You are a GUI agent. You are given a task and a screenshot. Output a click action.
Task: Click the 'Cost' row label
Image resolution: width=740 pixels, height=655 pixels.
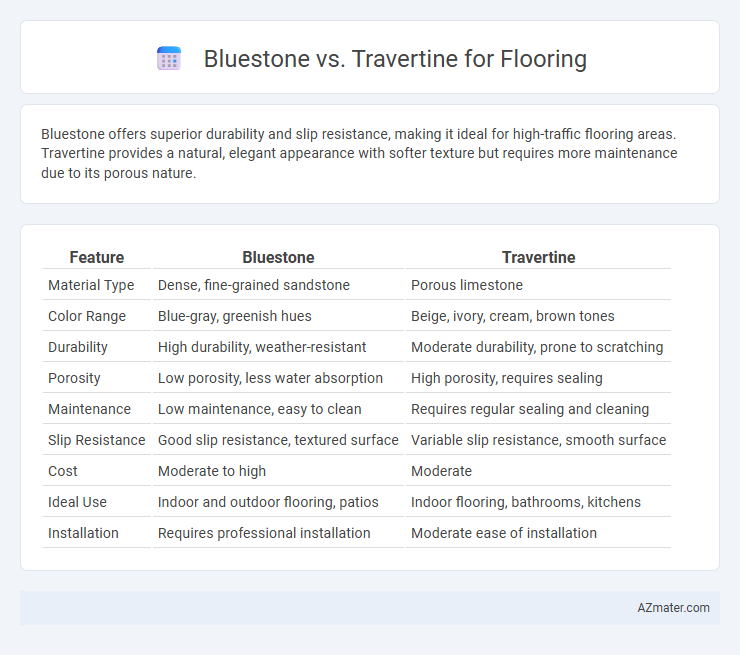(x=63, y=471)
